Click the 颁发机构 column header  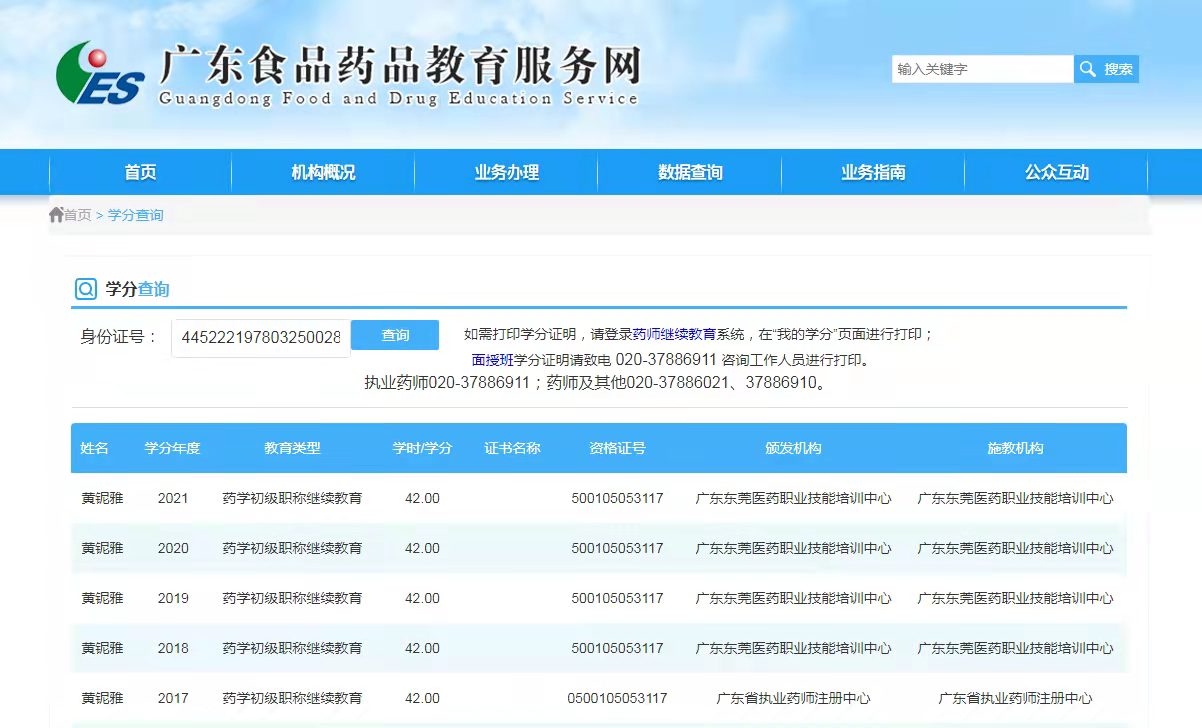793,448
